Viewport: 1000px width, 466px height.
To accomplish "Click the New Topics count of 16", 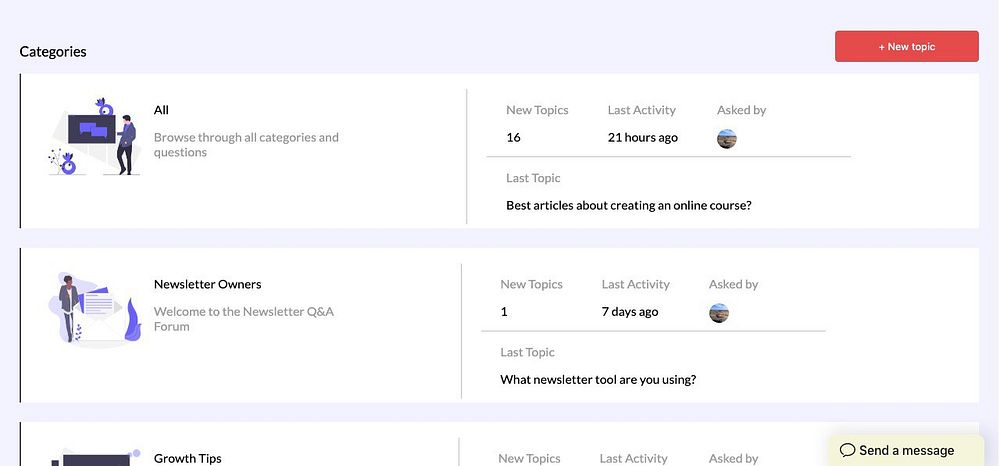I will click(x=513, y=138).
